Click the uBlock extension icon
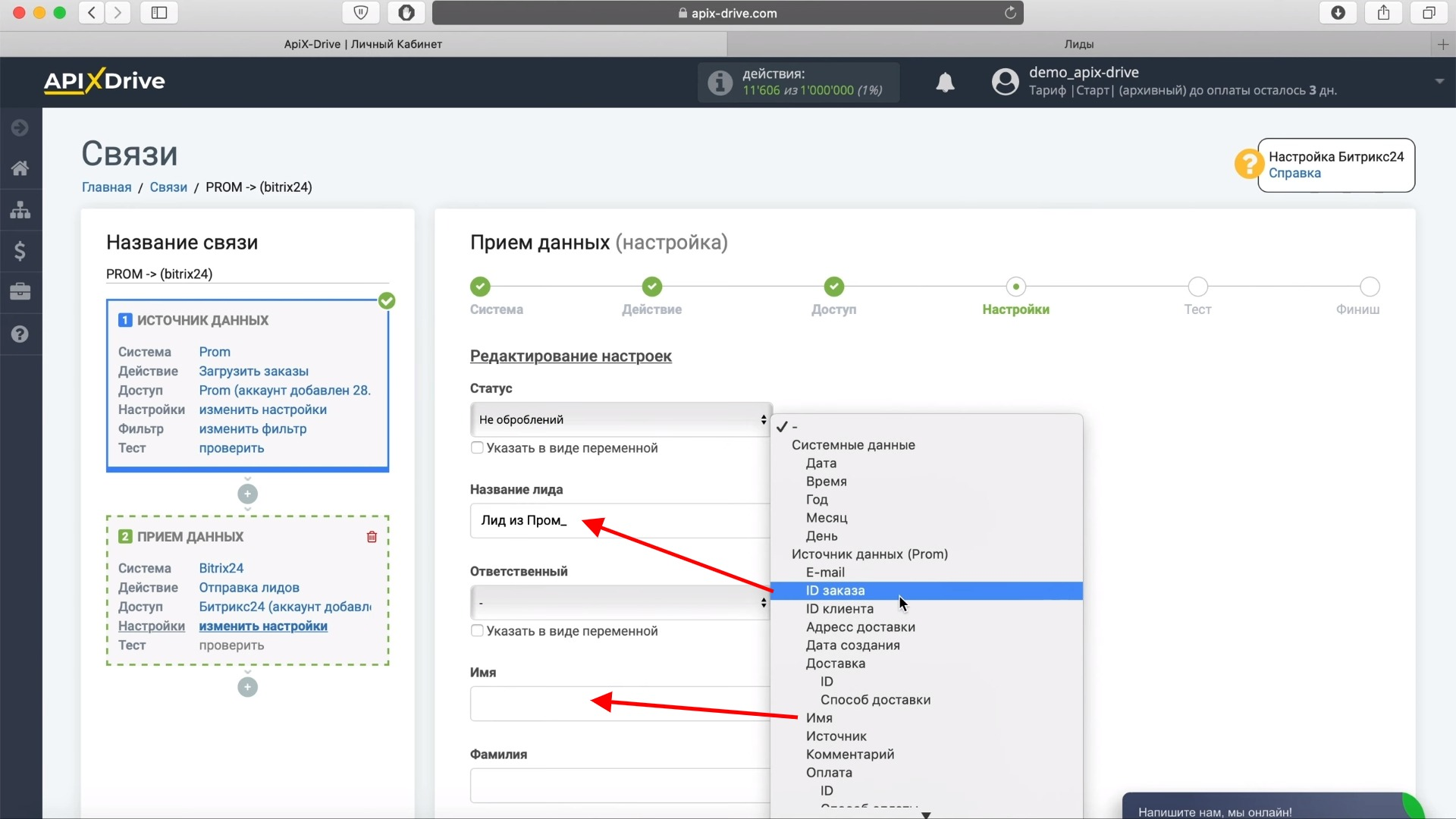This screenshot has width=1456, height=819. (x=406, y=12)
